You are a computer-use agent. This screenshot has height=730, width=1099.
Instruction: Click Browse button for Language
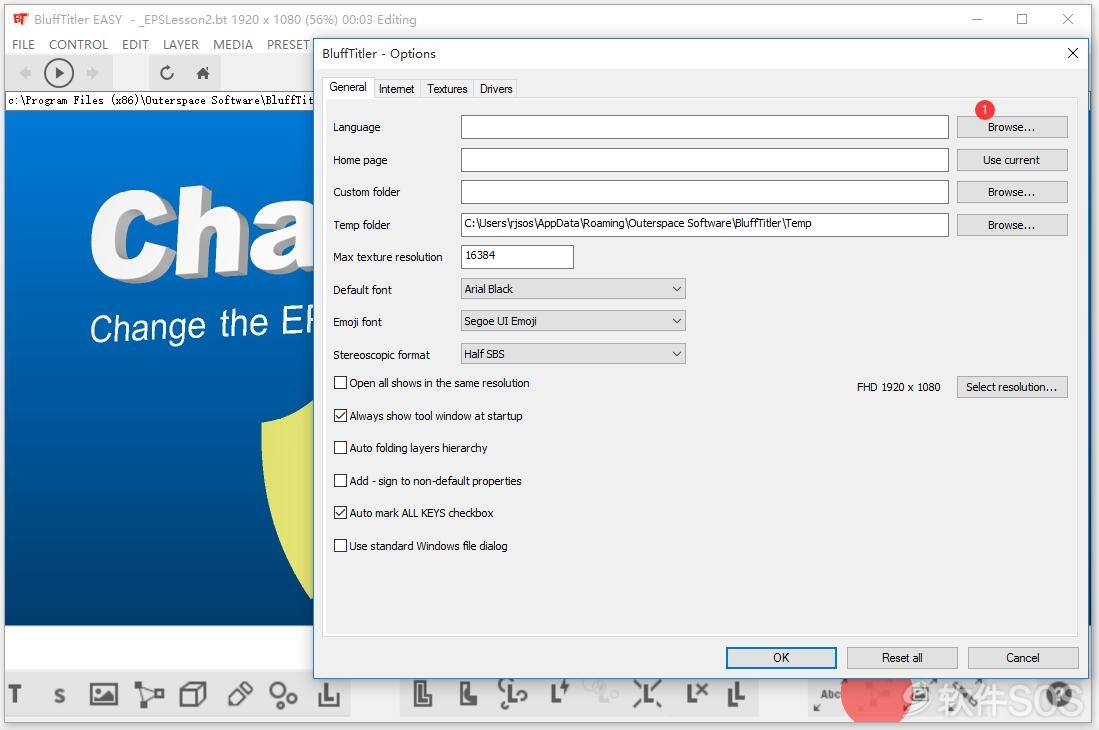point(1011,127)
